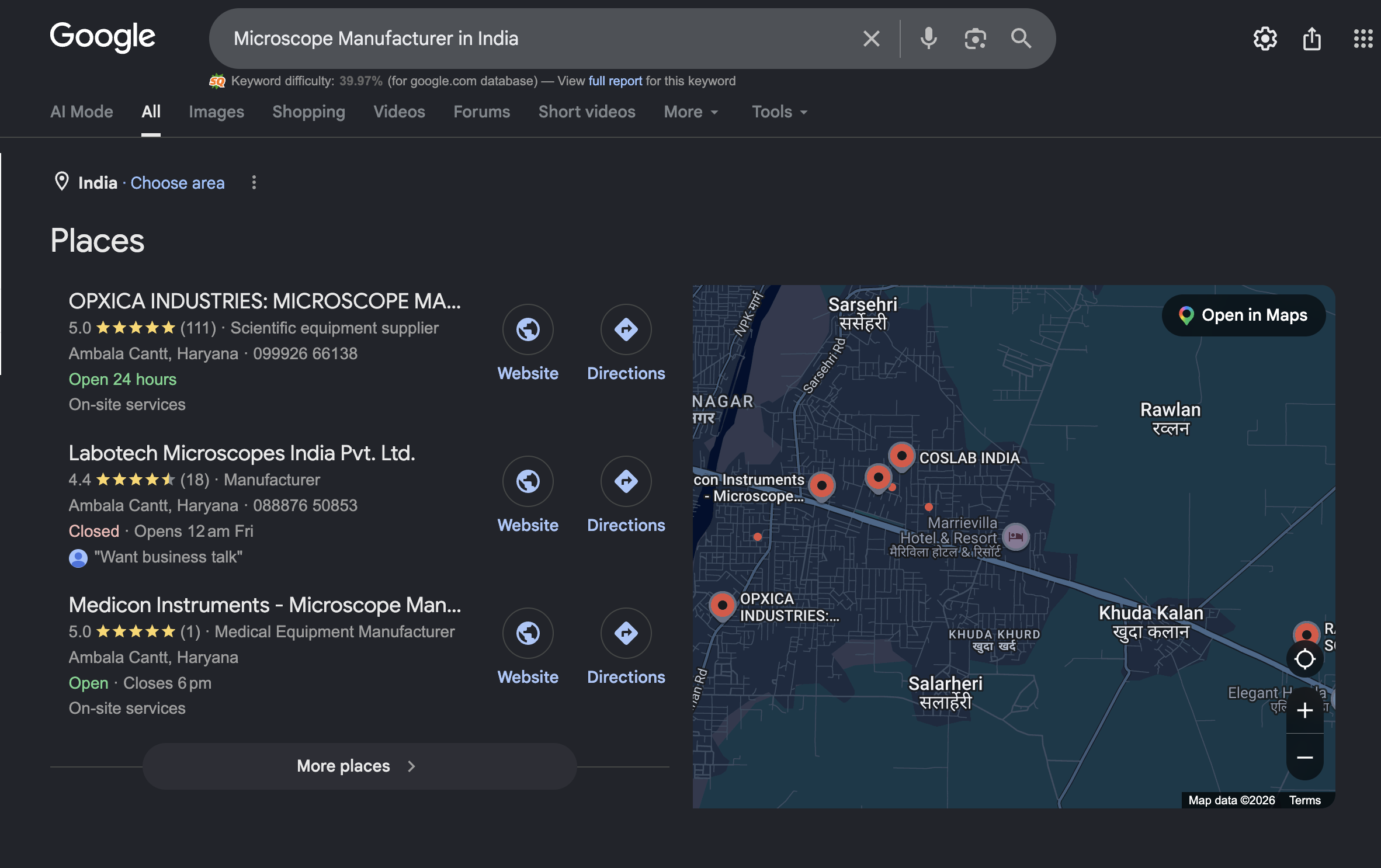
Task: Click the Places heading
Action: click(x=97, y=241)
